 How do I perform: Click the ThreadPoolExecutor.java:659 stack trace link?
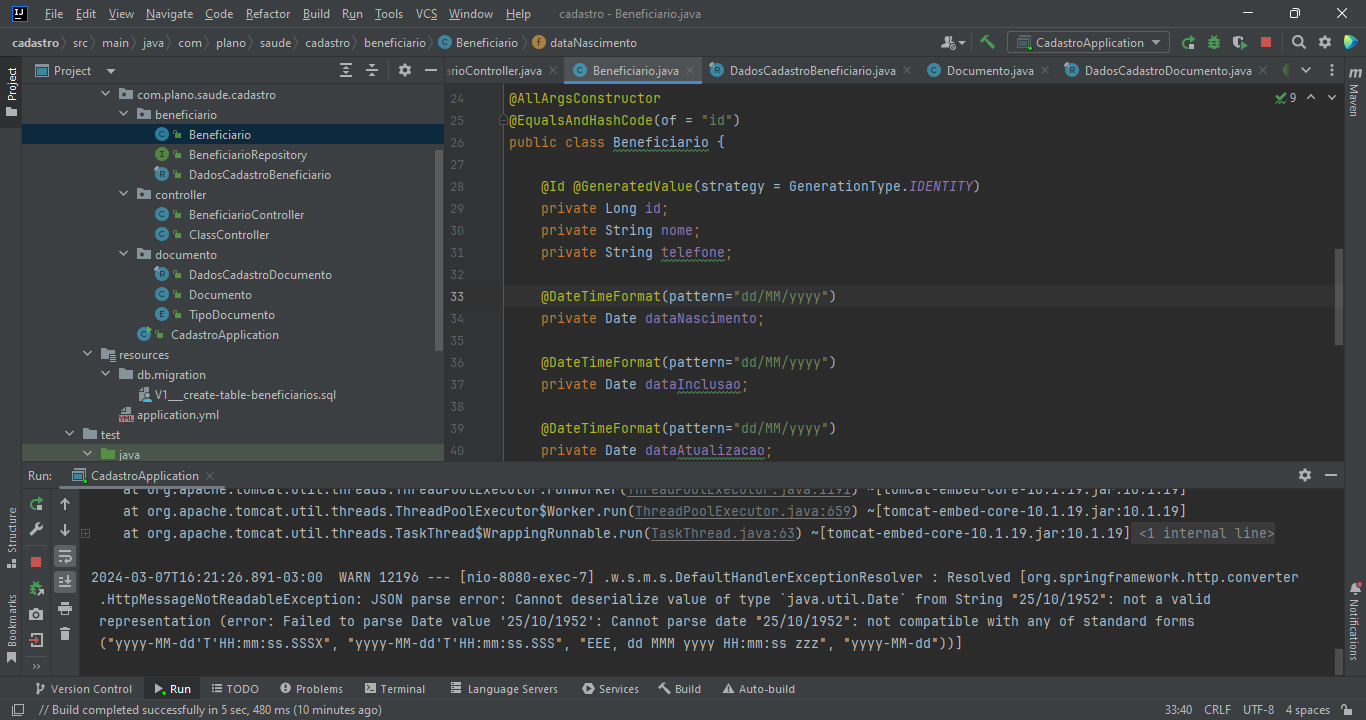click(743, 512)
